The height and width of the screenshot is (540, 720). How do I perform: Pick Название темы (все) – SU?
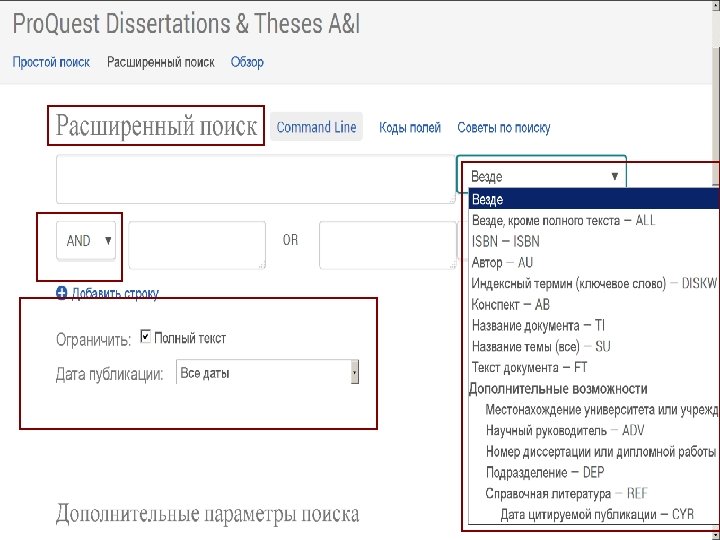coord(594,346)
